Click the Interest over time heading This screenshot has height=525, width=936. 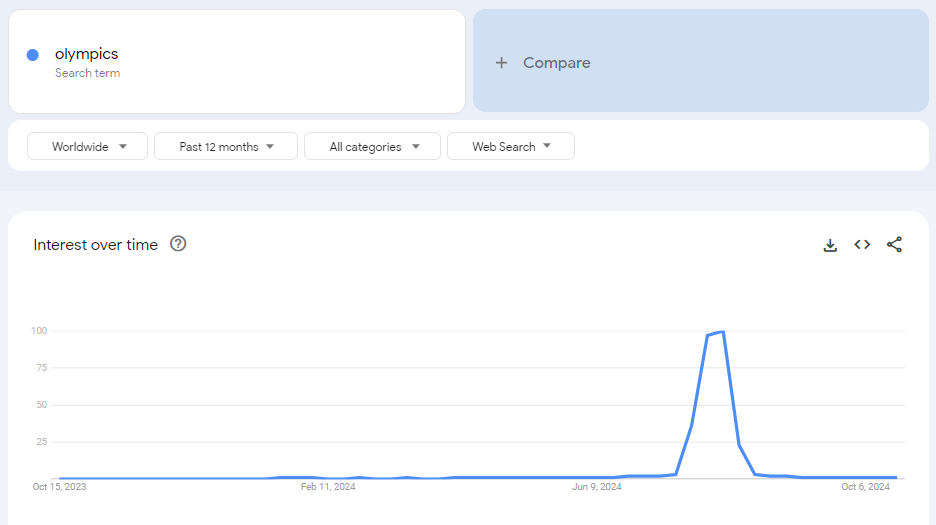click(x=96, y=245)
